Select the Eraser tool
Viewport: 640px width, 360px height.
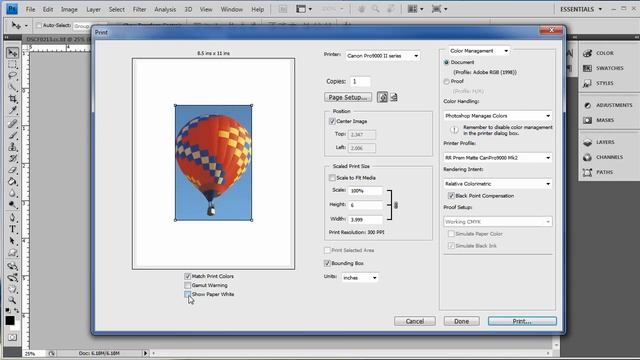[x=13, y=170]
